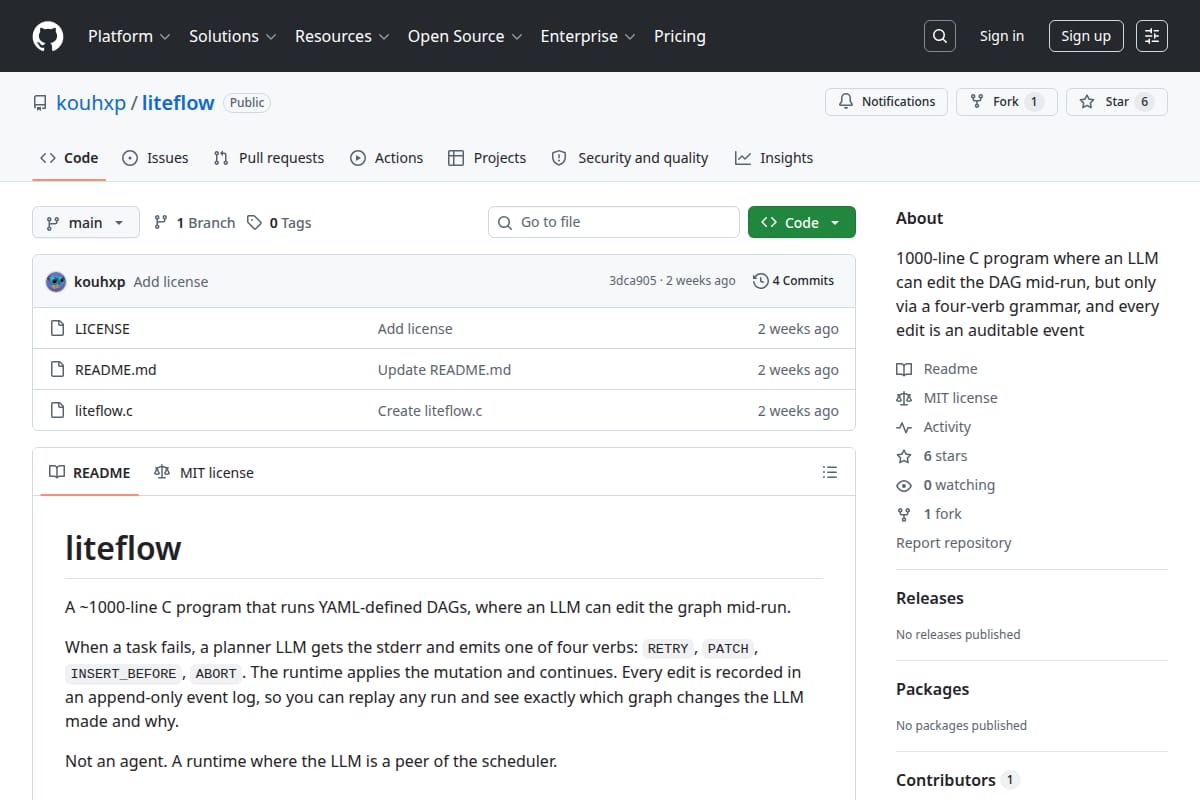Click the Sign in link

click(x=1002, y=36)
